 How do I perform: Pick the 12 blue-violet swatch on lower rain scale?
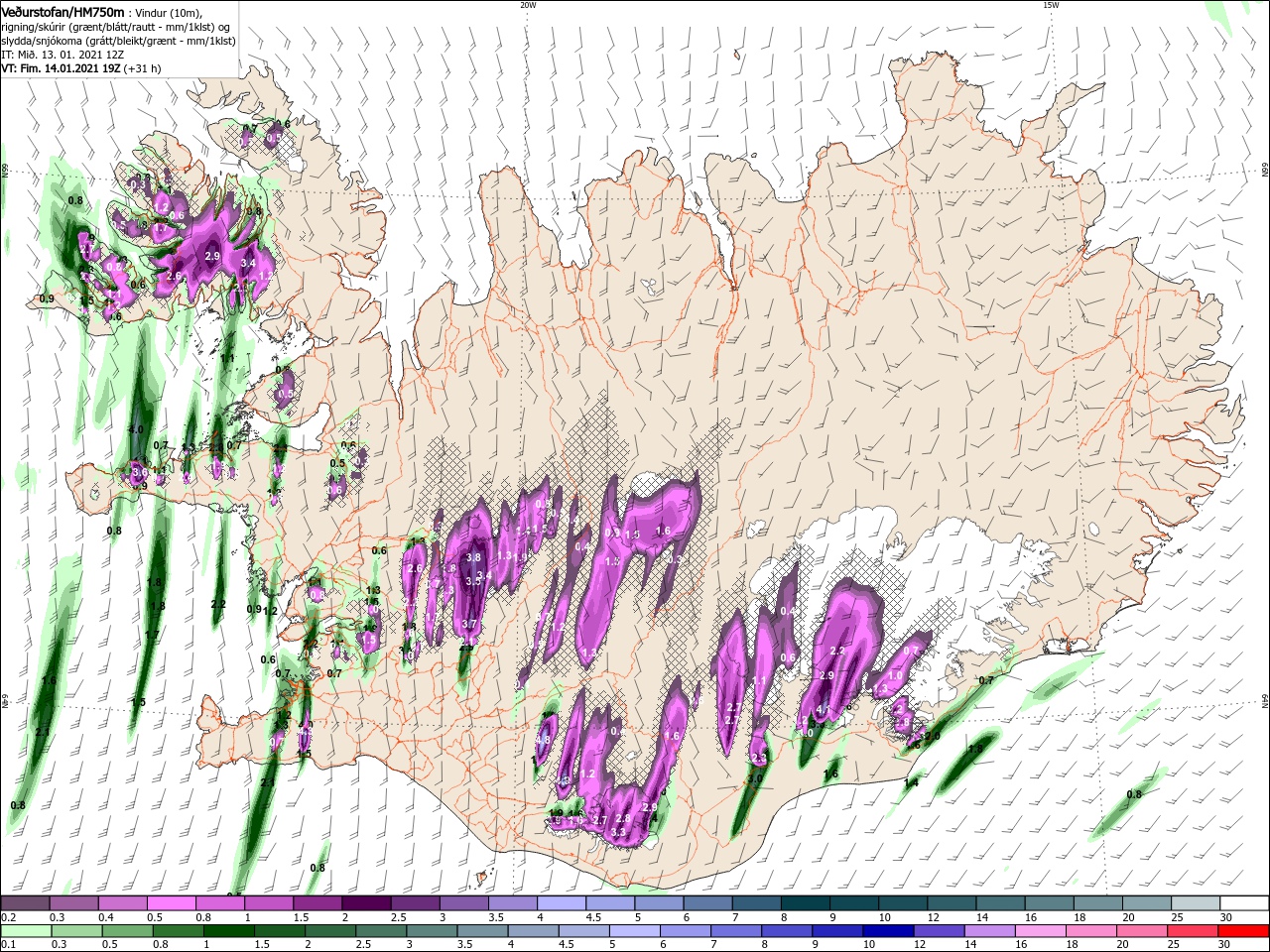[x=940, y=931]
